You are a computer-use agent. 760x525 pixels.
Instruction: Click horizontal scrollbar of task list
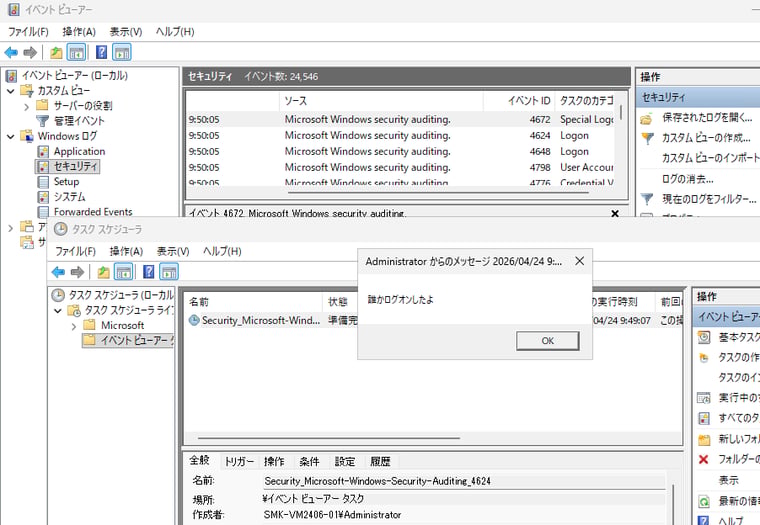click(x=329, y=438)
